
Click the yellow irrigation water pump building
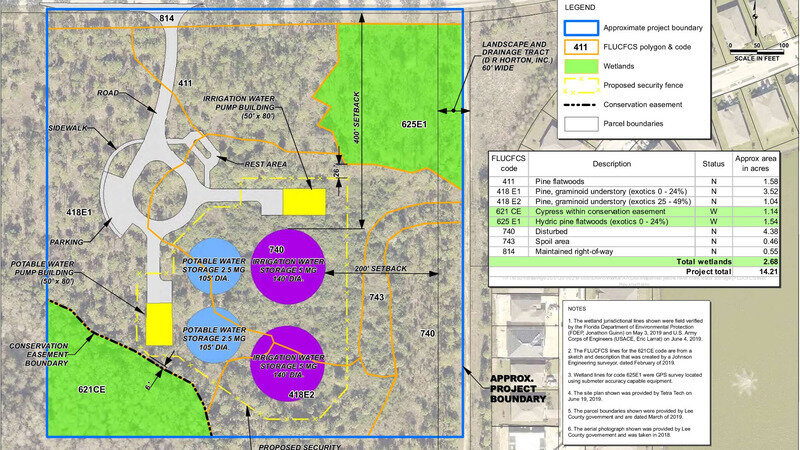pos(303,200)
